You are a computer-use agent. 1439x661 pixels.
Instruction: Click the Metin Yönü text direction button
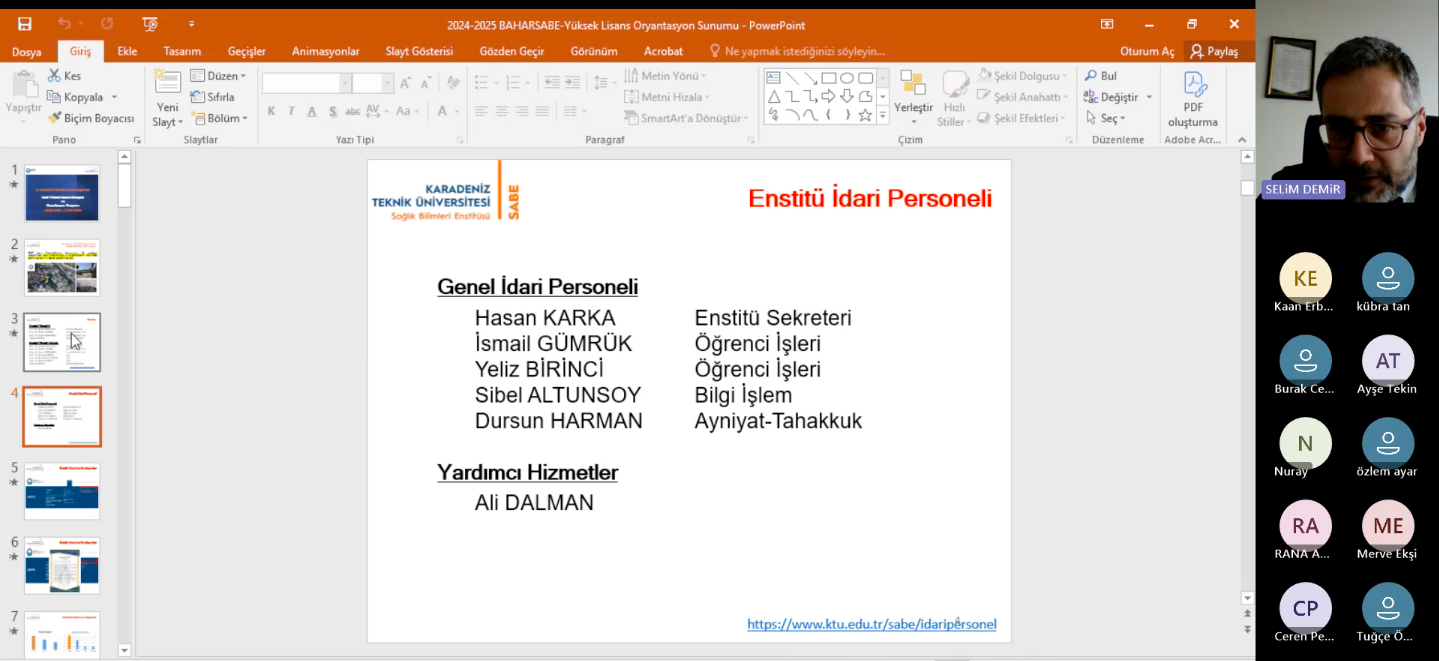pos(665,76)
